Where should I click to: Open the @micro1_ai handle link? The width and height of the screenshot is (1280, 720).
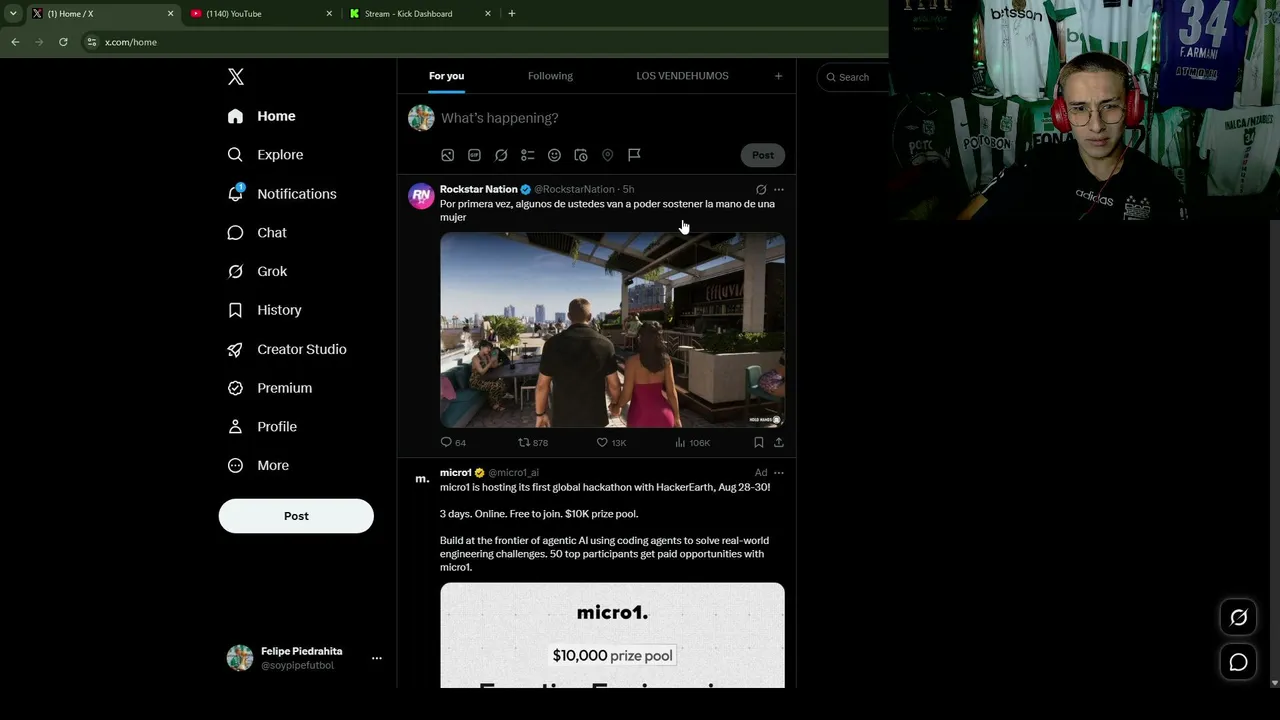click(x=514, y=473)
